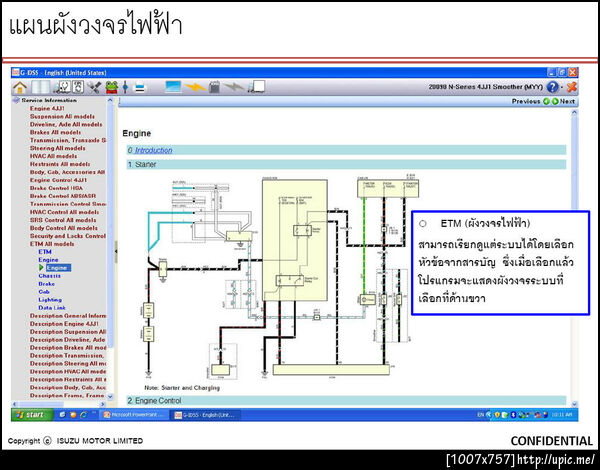The image size is (600, 470).
Task: Select Description Steering All models entry
Action: click(68, 364)
